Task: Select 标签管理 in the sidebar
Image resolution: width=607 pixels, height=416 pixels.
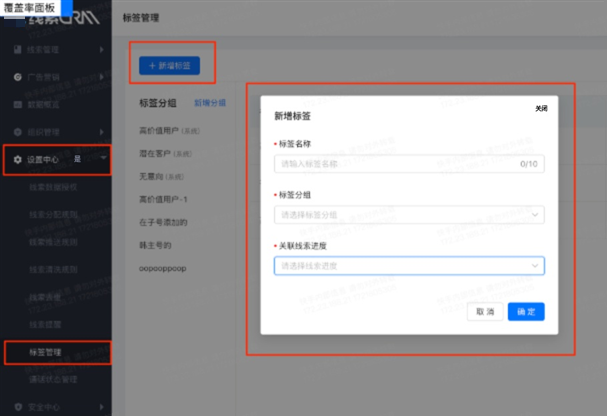Action: (x=45, y=352)
